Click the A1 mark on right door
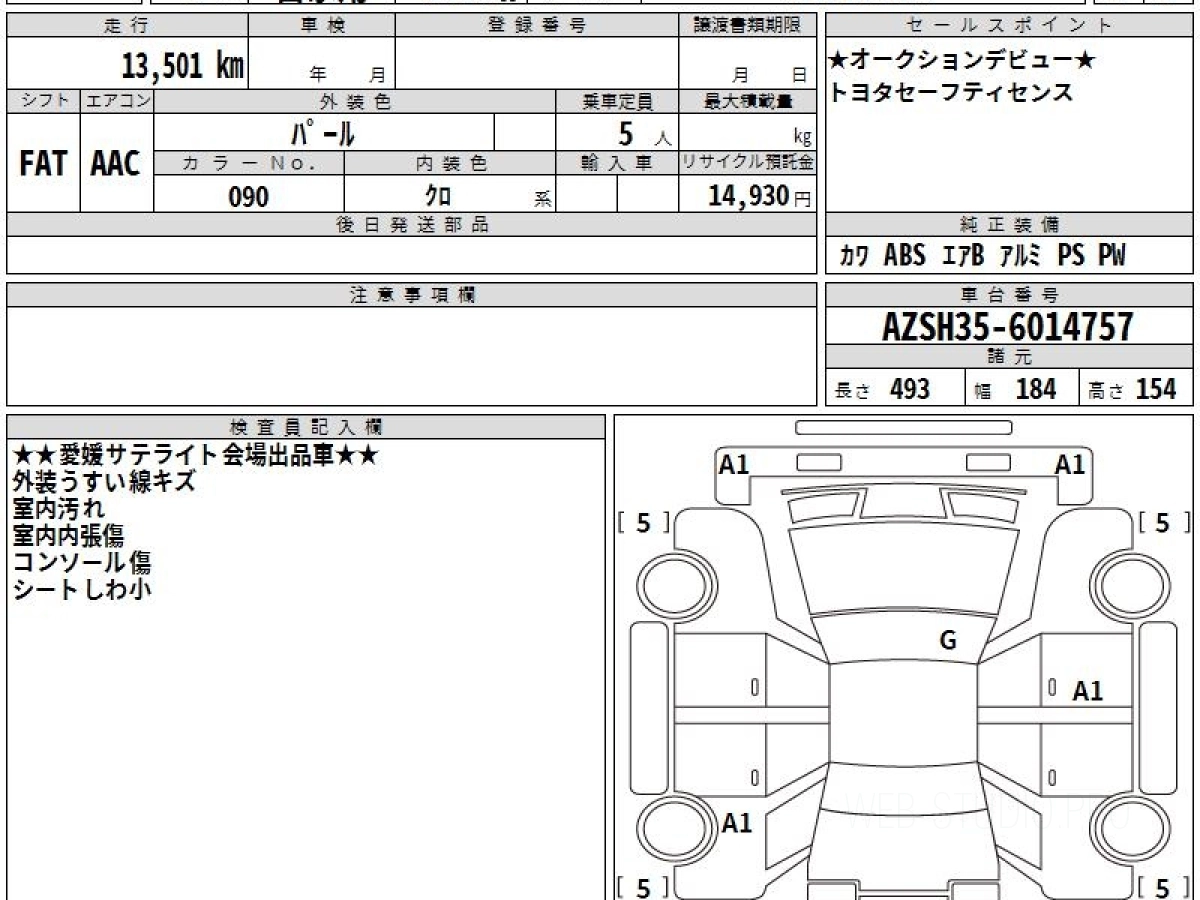Screen dimensions: 1200x900 point(1088,691)
